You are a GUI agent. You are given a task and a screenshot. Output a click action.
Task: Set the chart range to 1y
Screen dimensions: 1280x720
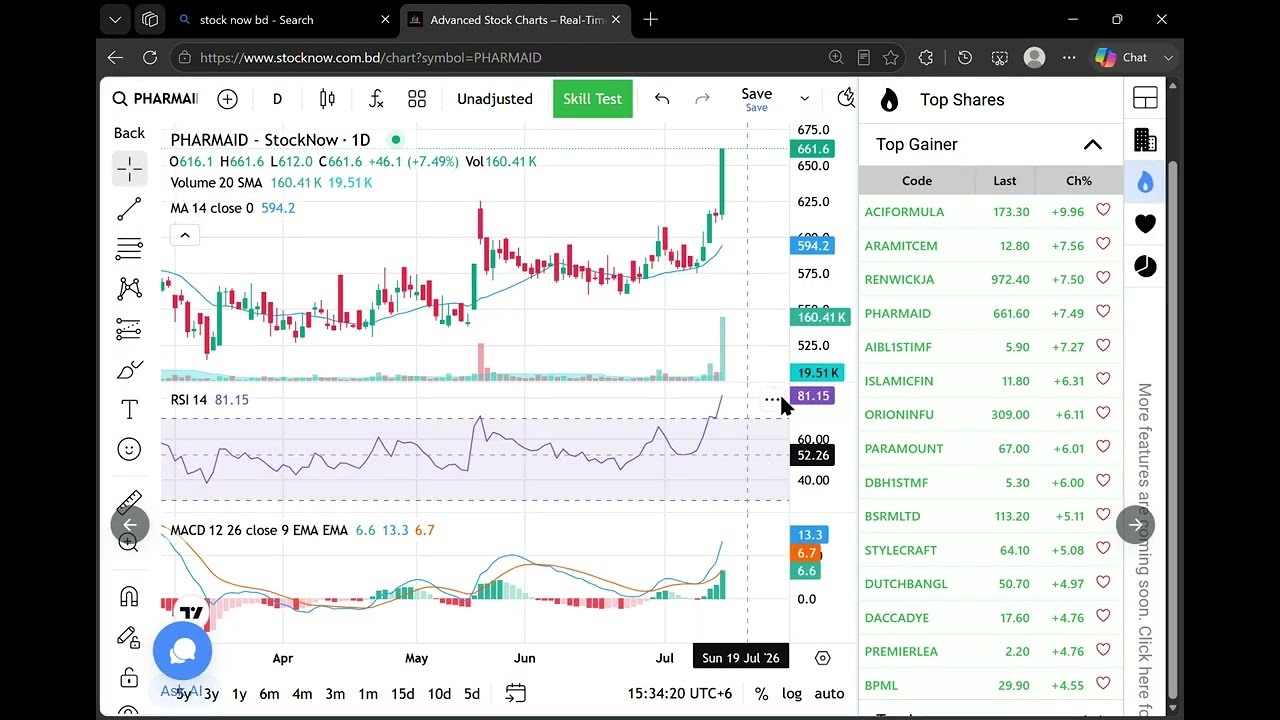(x=239, y=693)
